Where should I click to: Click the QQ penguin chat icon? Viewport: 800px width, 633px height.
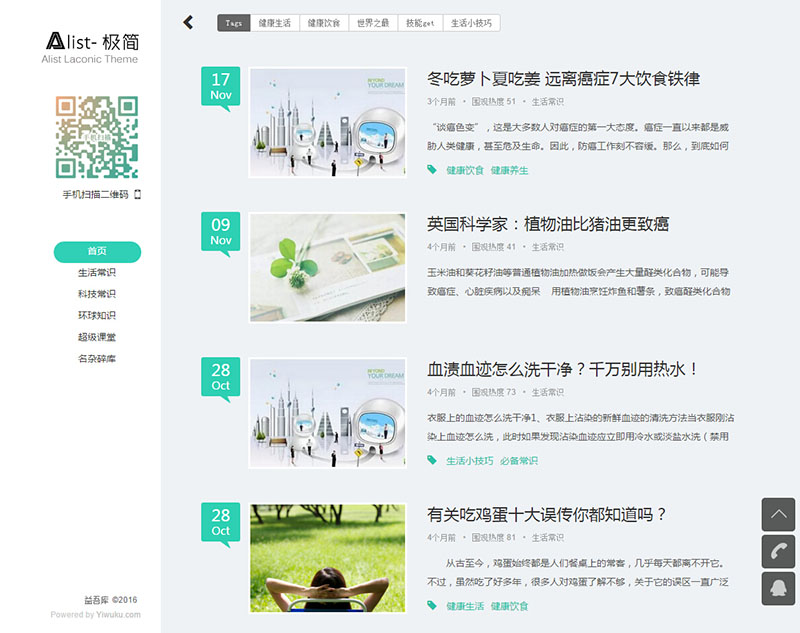click(778, 588)
